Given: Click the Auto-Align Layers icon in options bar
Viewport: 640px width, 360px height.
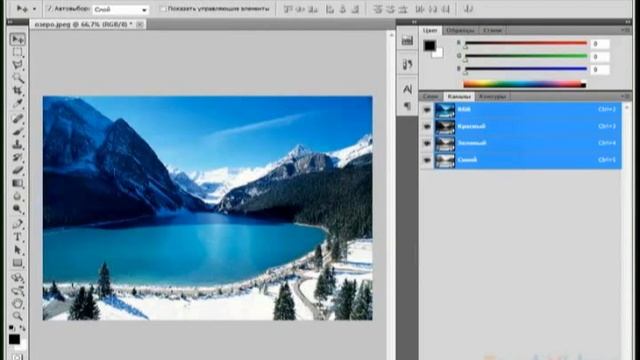Looking at the screenshot, I should 469,9.
